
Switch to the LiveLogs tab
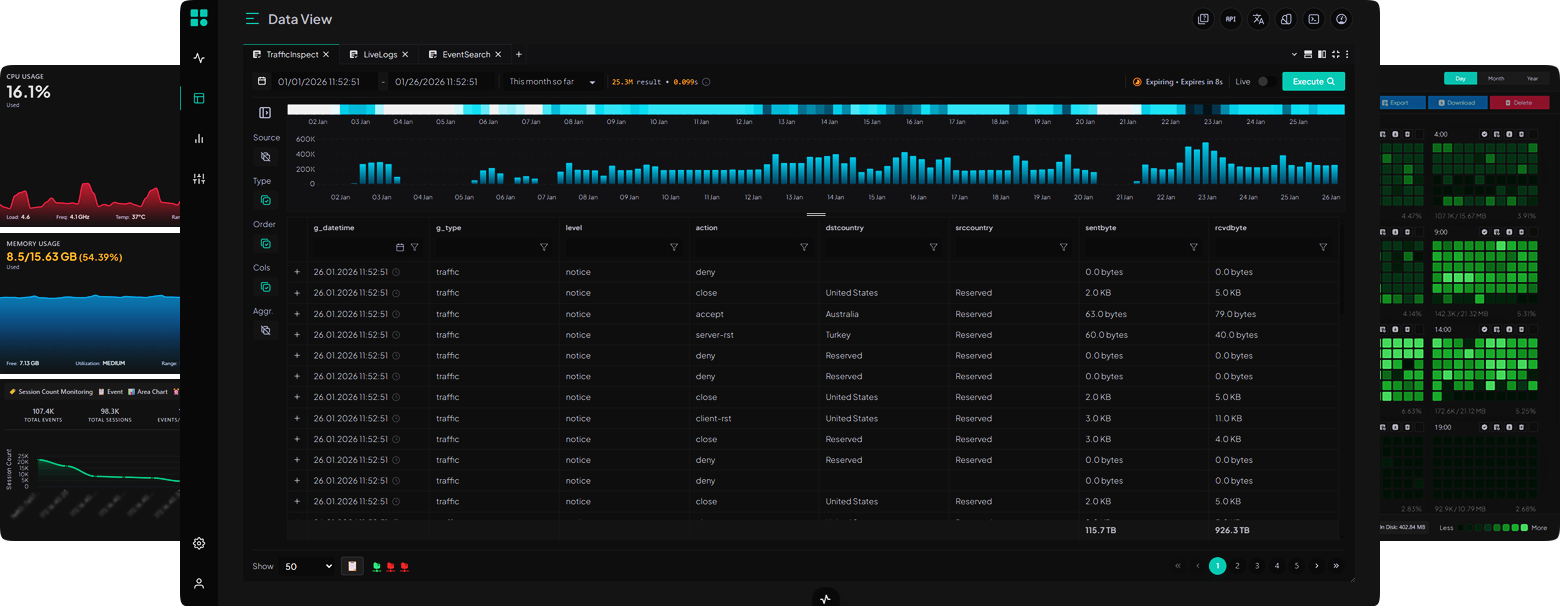click(x=381, y=54)
